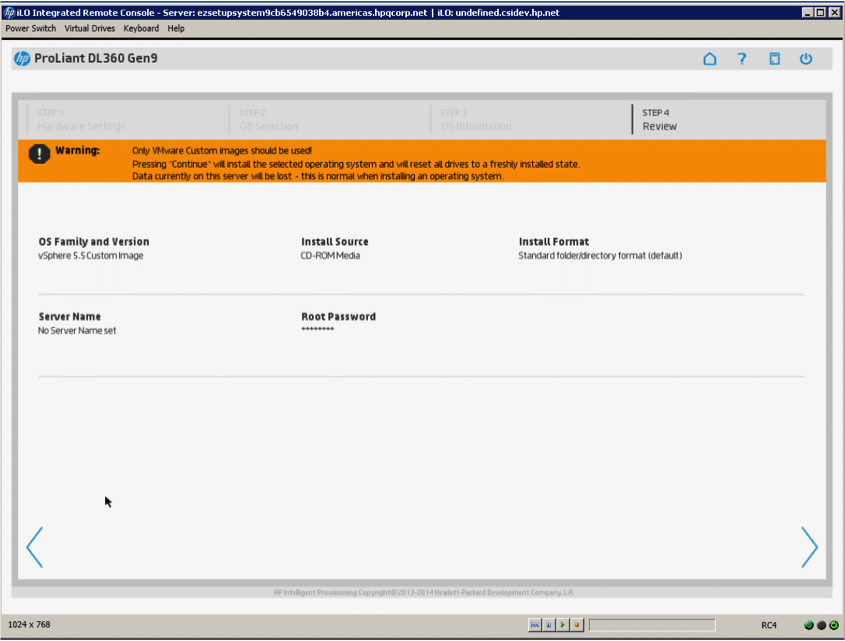Maximize the iLO Remote Console window
The width and height of the screenshot is (845, 641).
pyautogui.click(x=820, y=12)
